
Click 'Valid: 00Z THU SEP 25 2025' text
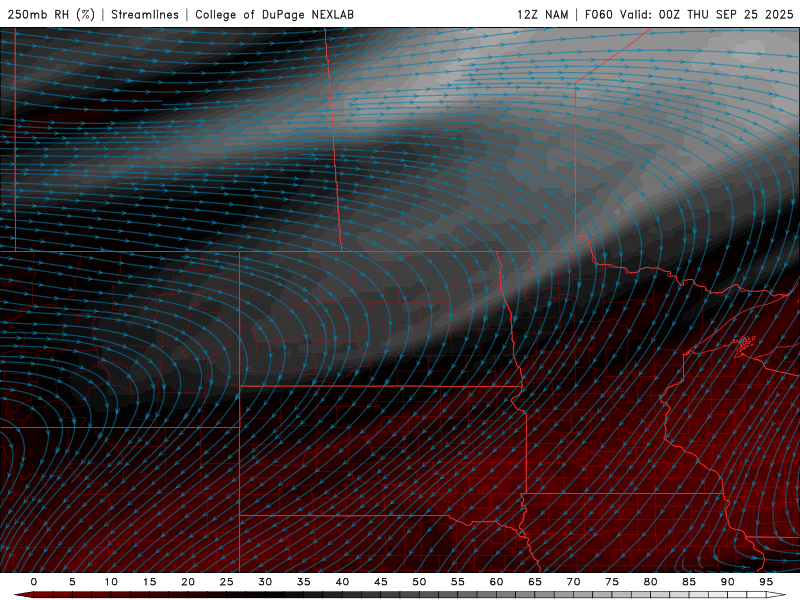coord(707,14)
